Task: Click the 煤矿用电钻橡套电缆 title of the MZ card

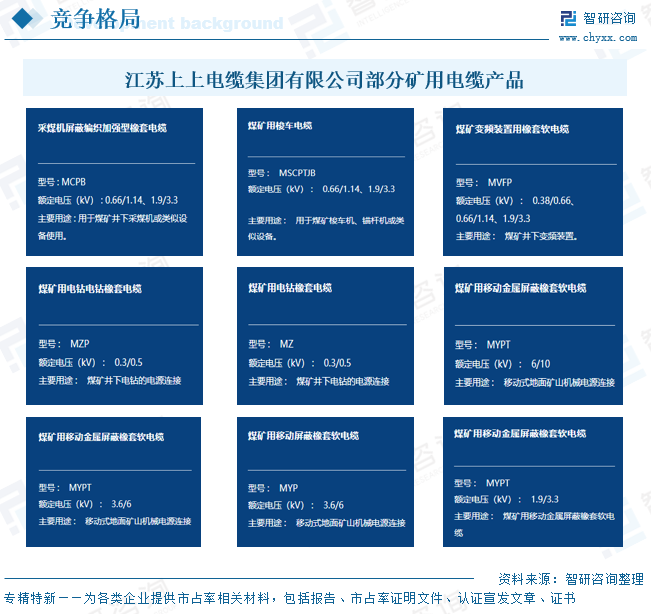Action: click(290, 288)
